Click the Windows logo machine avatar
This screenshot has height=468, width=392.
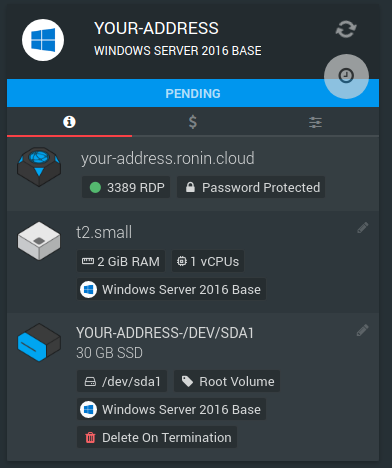[43, 40]
